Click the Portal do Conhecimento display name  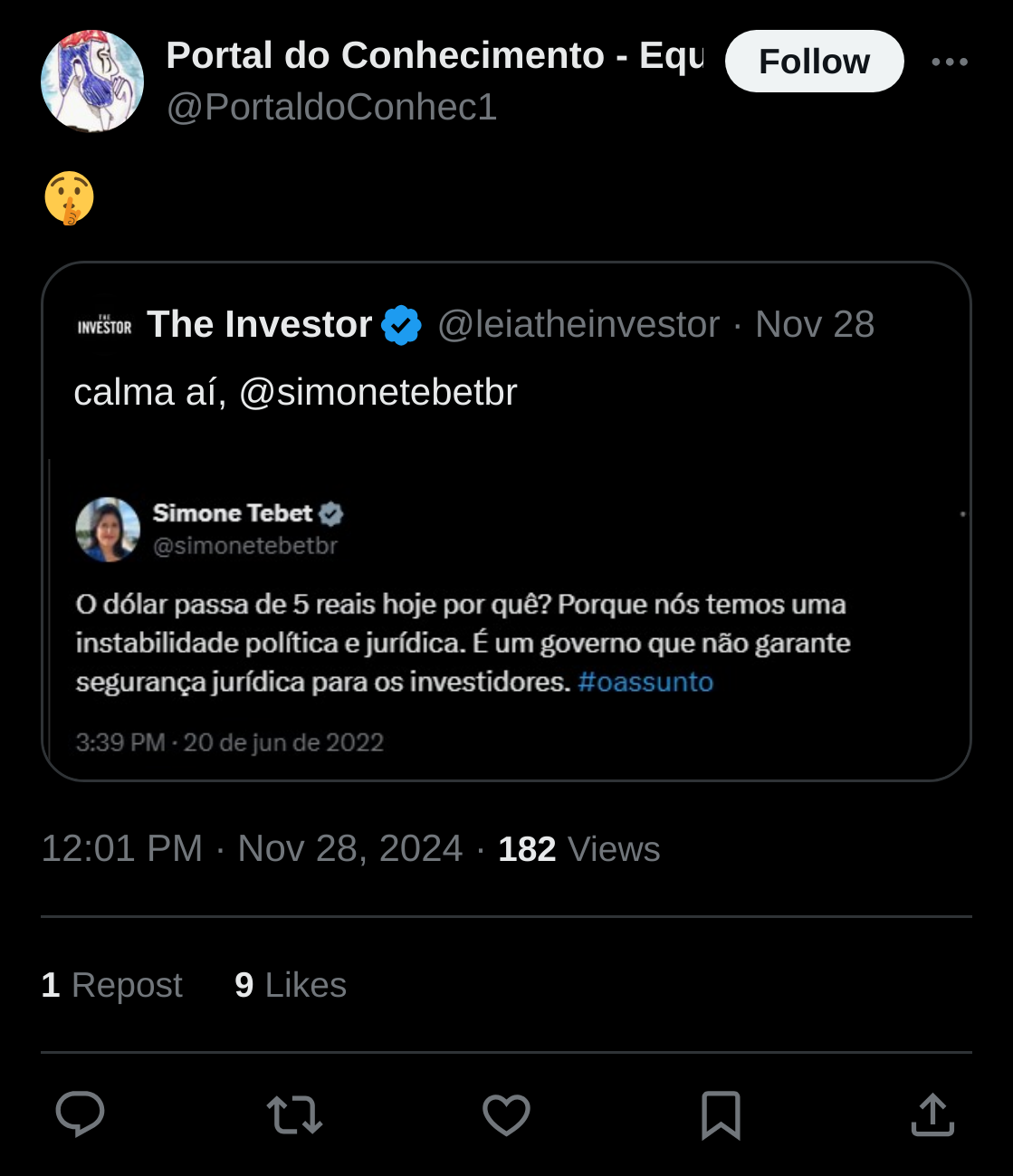tap(435, 55)
